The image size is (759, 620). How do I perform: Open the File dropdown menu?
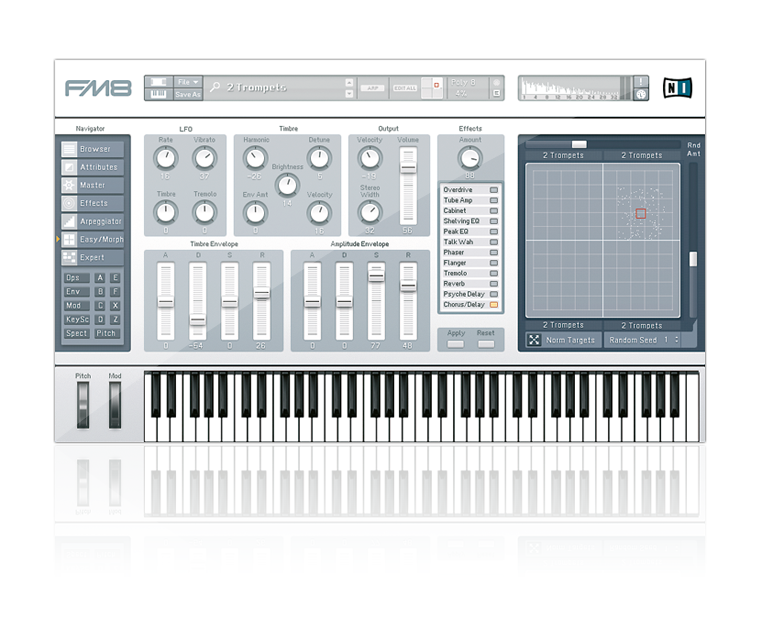187,82
